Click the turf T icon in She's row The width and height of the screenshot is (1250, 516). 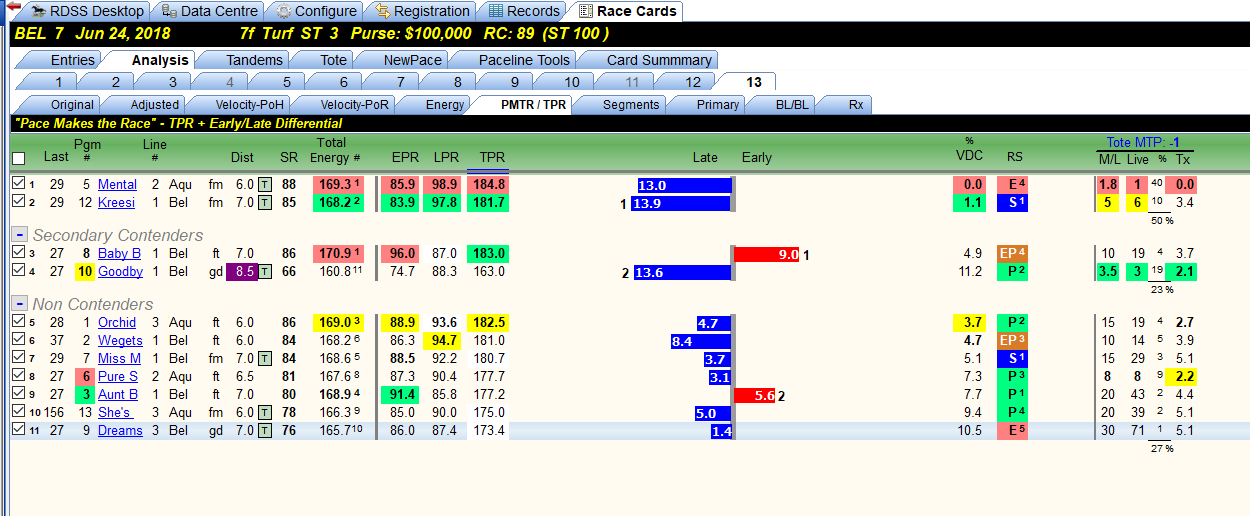click(264, 413)
